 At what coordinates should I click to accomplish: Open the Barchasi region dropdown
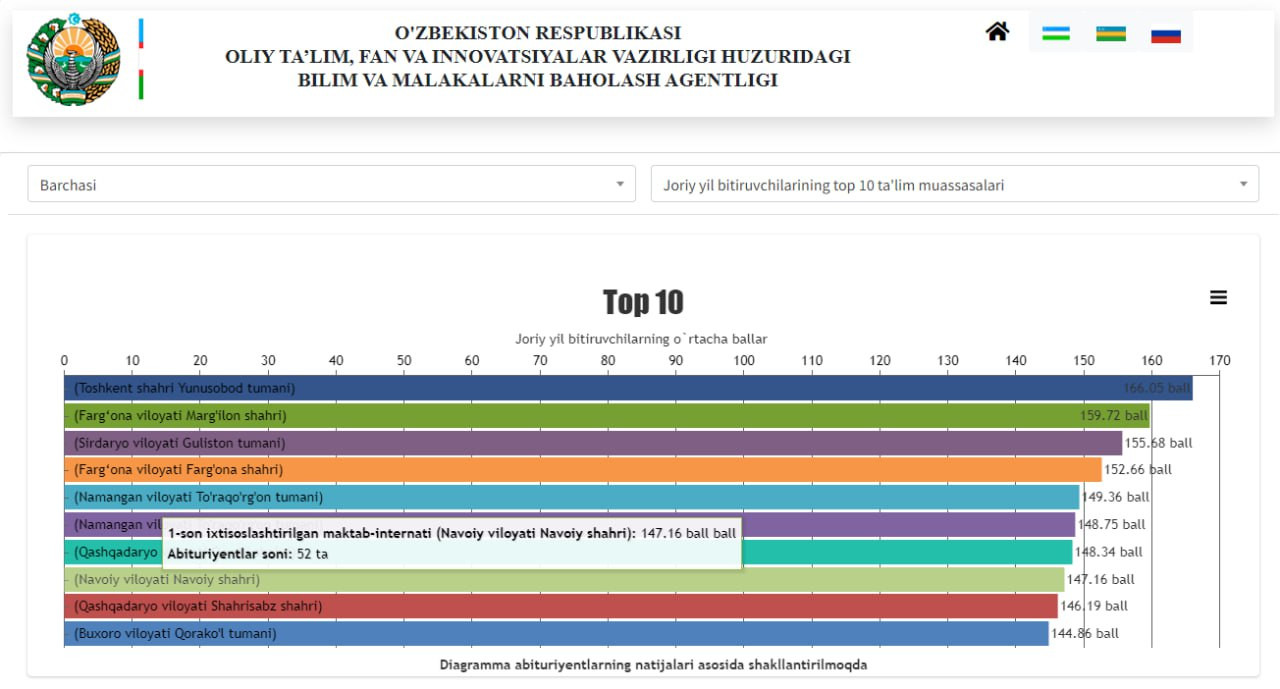330,185
